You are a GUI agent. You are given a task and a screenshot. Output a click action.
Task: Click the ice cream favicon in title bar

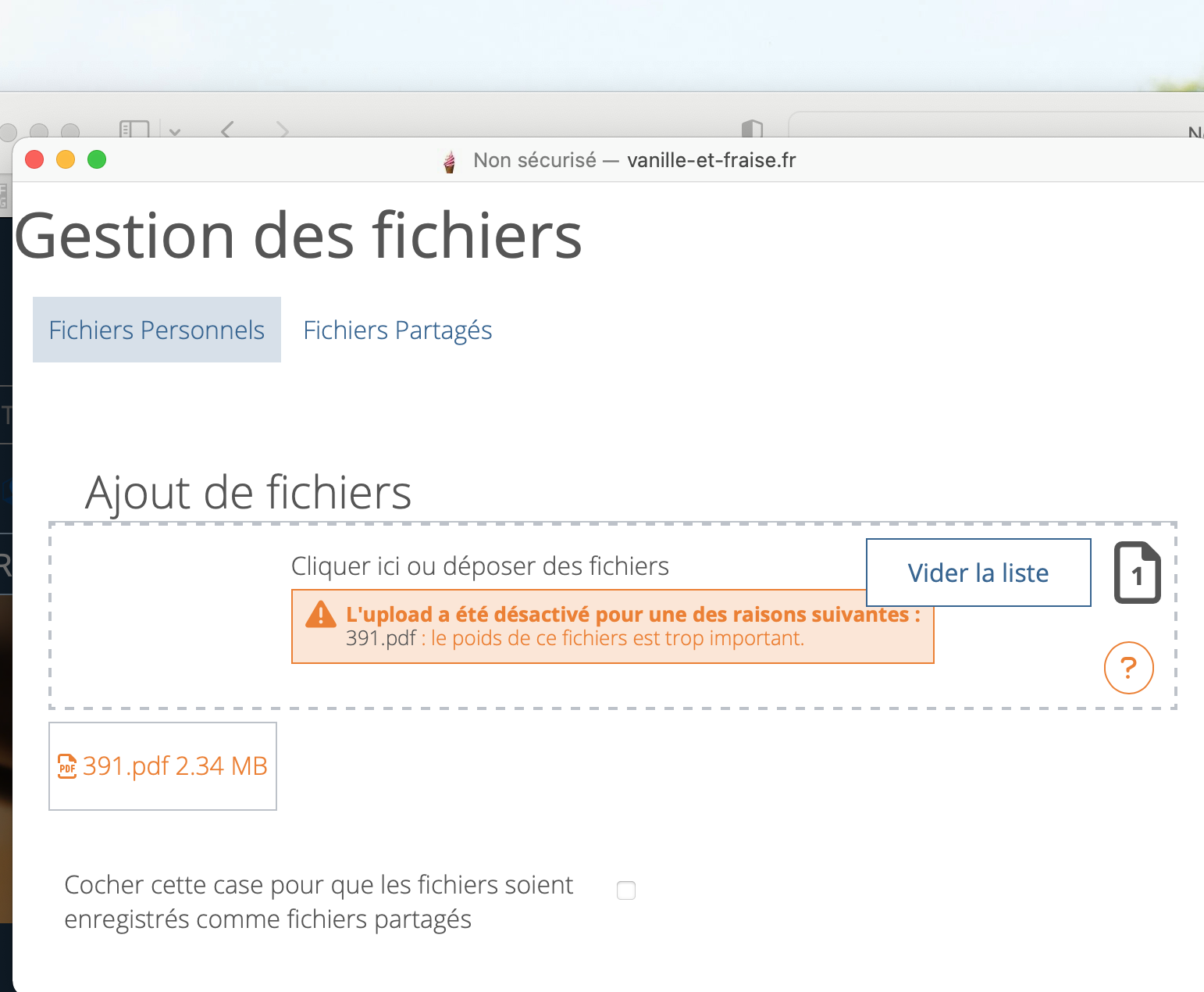(x=450, y=161)
